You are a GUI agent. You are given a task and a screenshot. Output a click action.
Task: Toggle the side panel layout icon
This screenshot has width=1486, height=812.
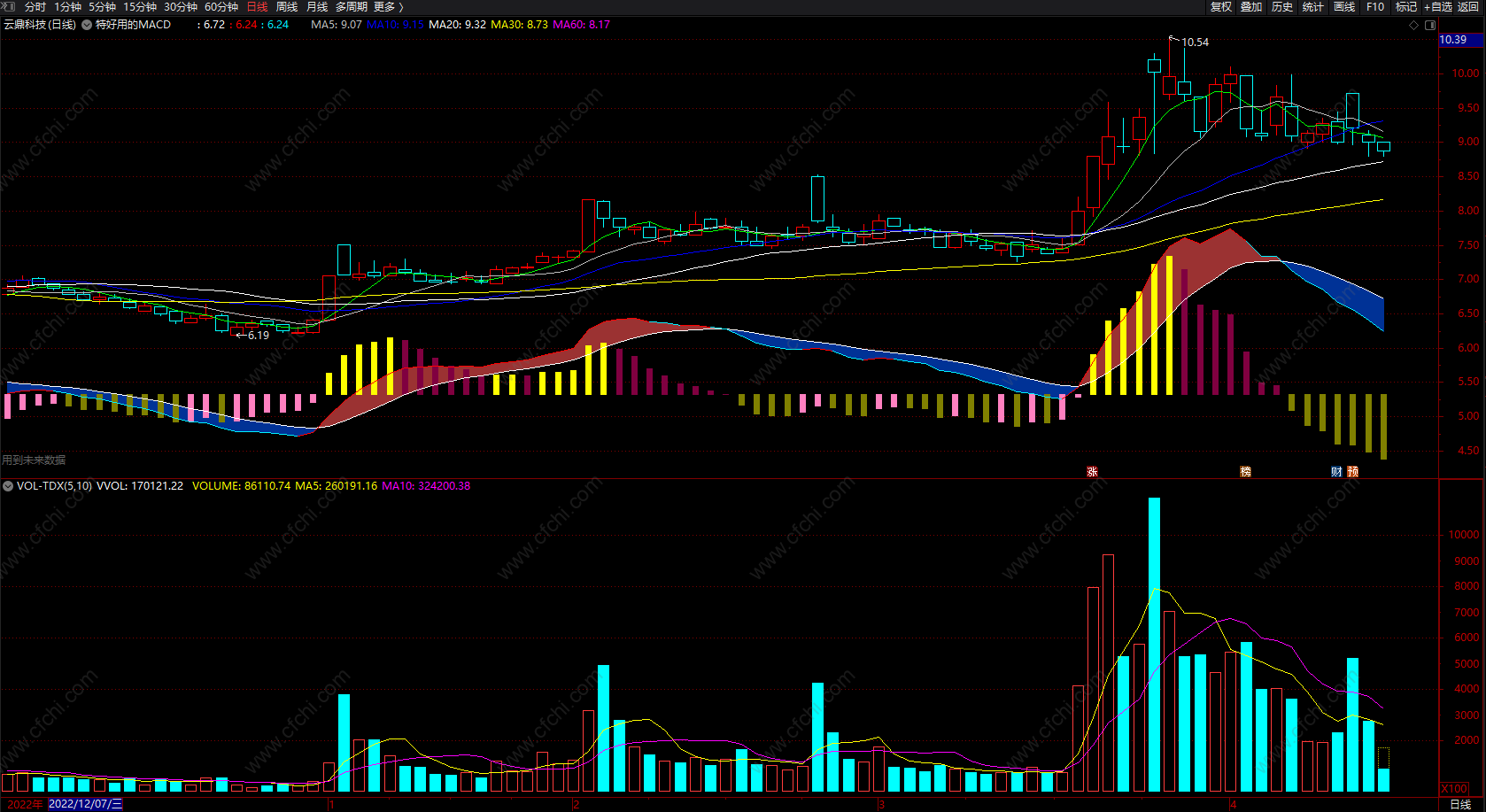1430,25
